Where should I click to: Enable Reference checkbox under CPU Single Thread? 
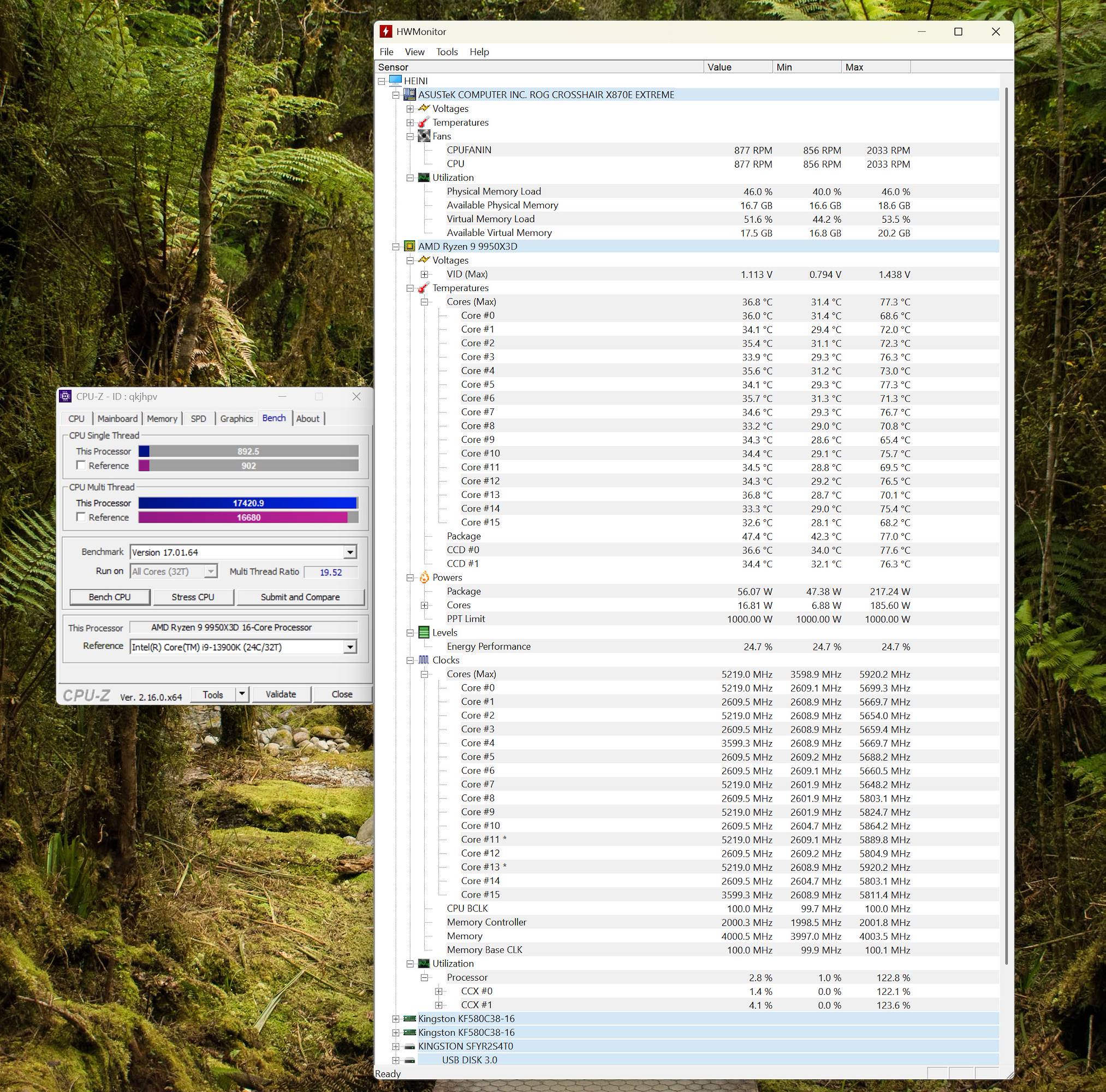(81, 466)
